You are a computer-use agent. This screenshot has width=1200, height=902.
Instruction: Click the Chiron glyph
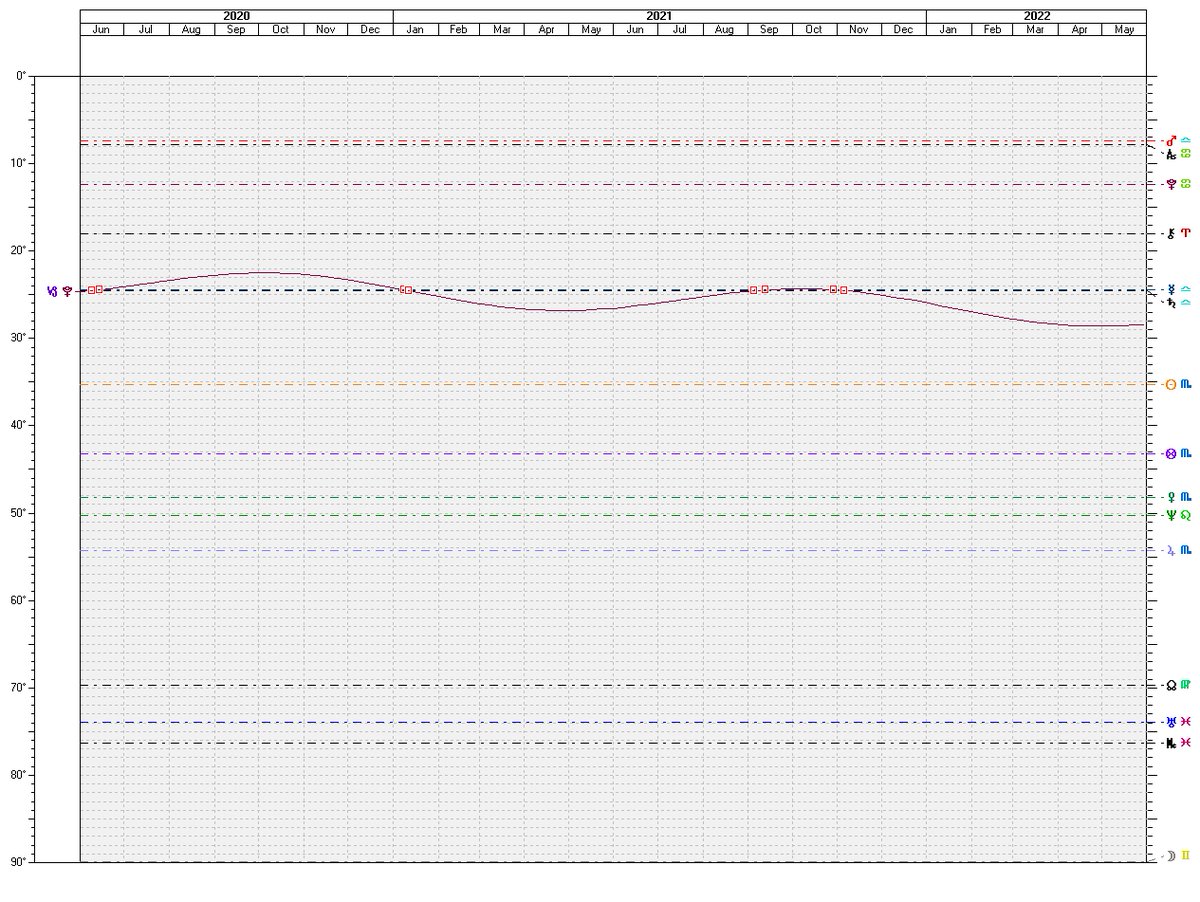(x=1171, y=233)
